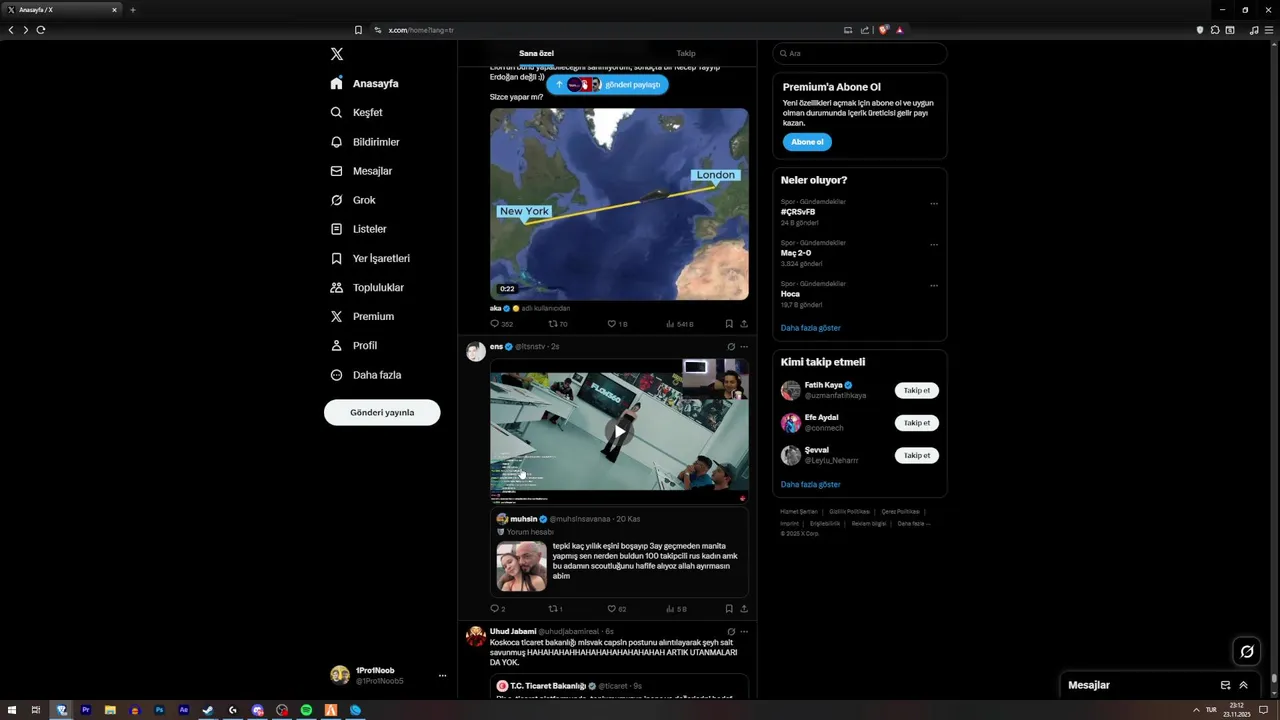
Task: Open the more menu on Uhud Jabami post
Action: click(744, 632)
